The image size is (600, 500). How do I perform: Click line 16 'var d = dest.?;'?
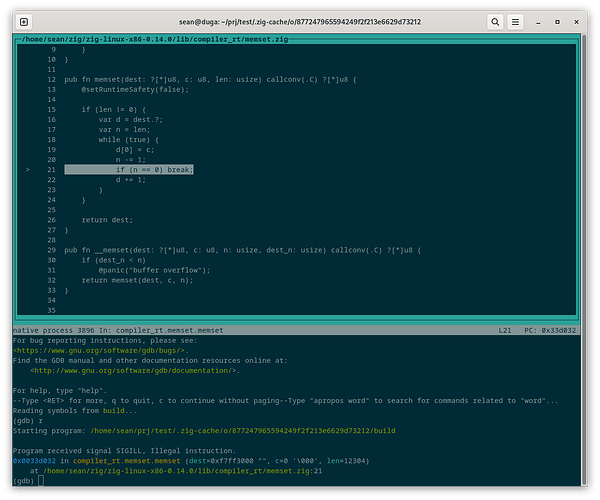pos(130,120)
